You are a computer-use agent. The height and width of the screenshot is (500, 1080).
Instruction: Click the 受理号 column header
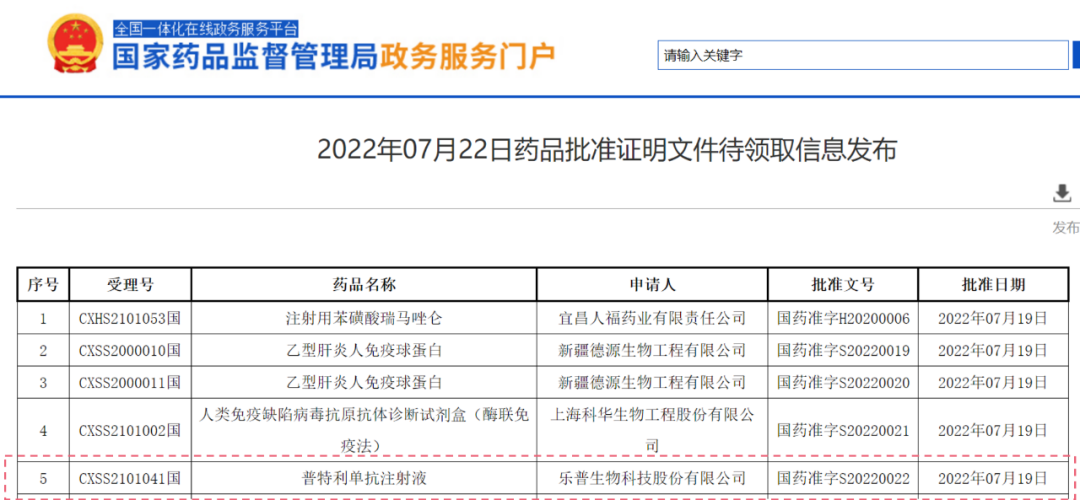[130, 285]
